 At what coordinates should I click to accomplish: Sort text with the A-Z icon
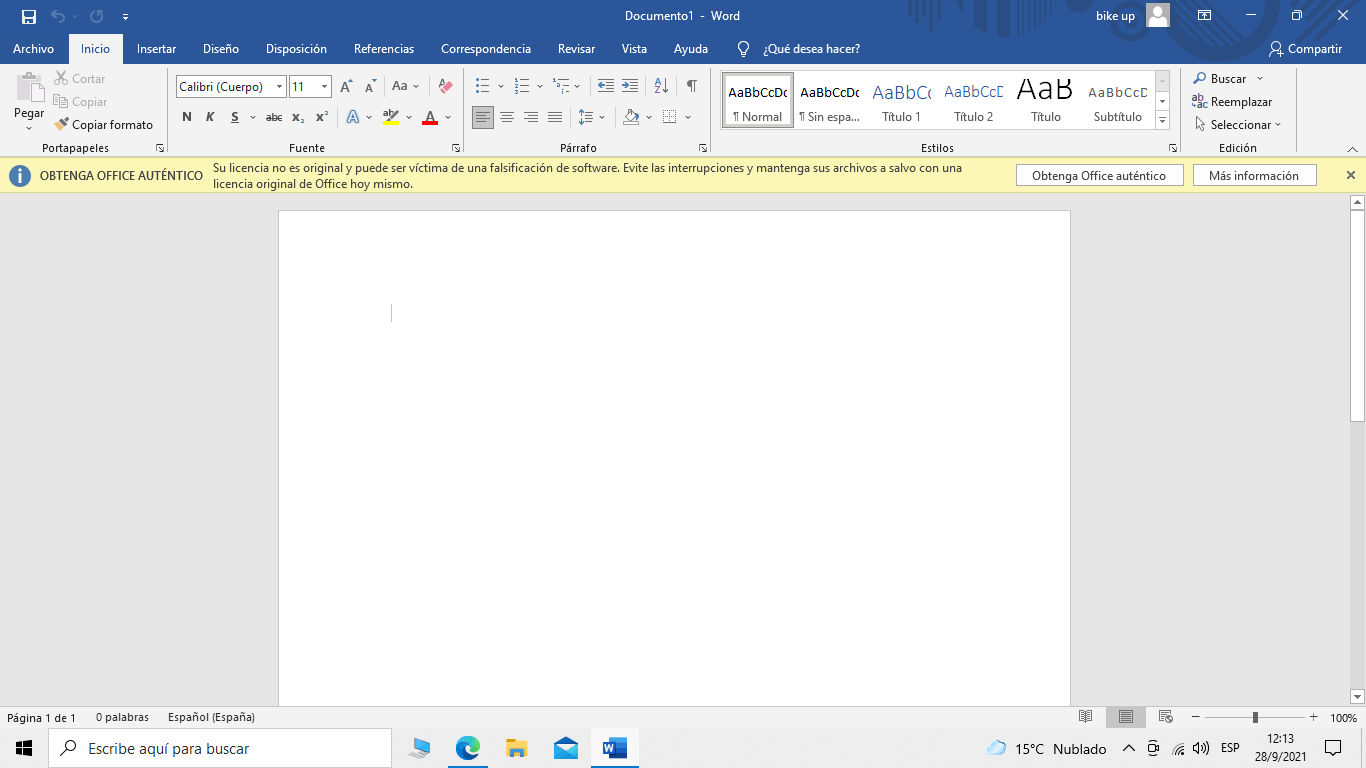tap(661, 87)
